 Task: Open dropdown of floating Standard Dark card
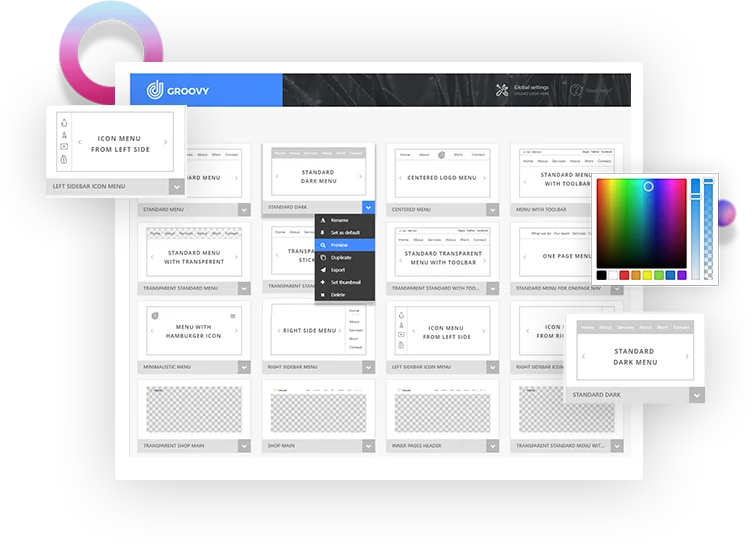coord(697,395)
